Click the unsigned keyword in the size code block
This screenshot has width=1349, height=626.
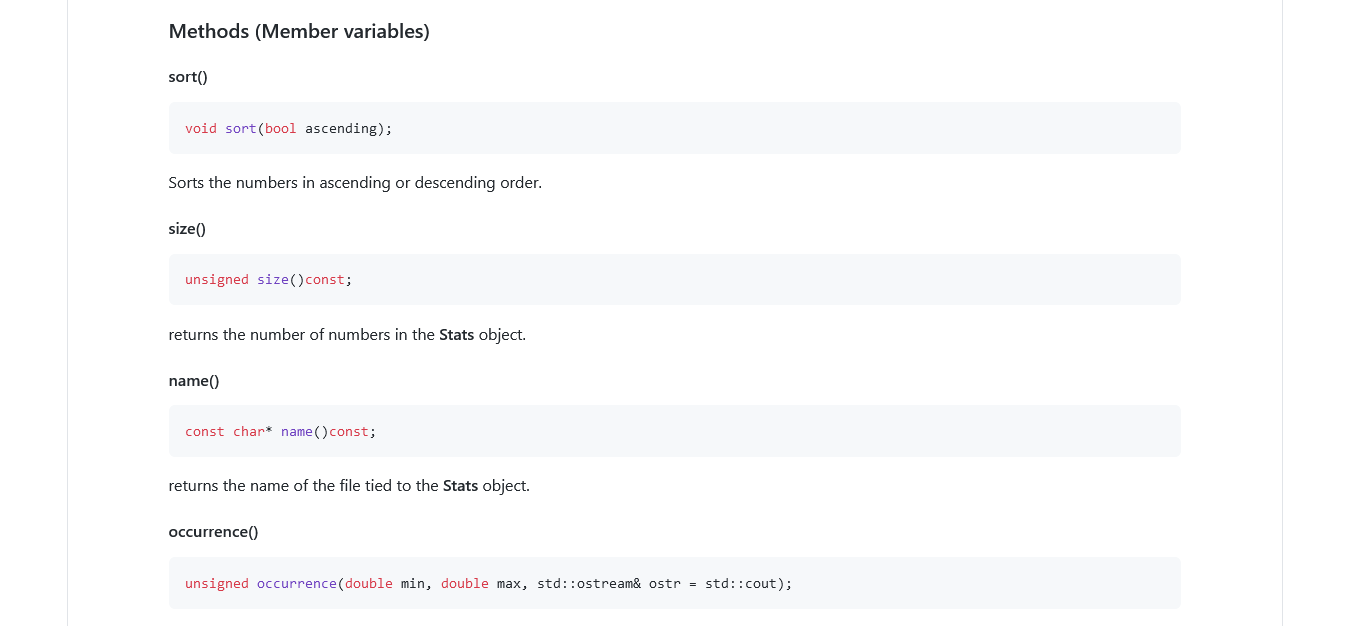[x=216, y=279]
